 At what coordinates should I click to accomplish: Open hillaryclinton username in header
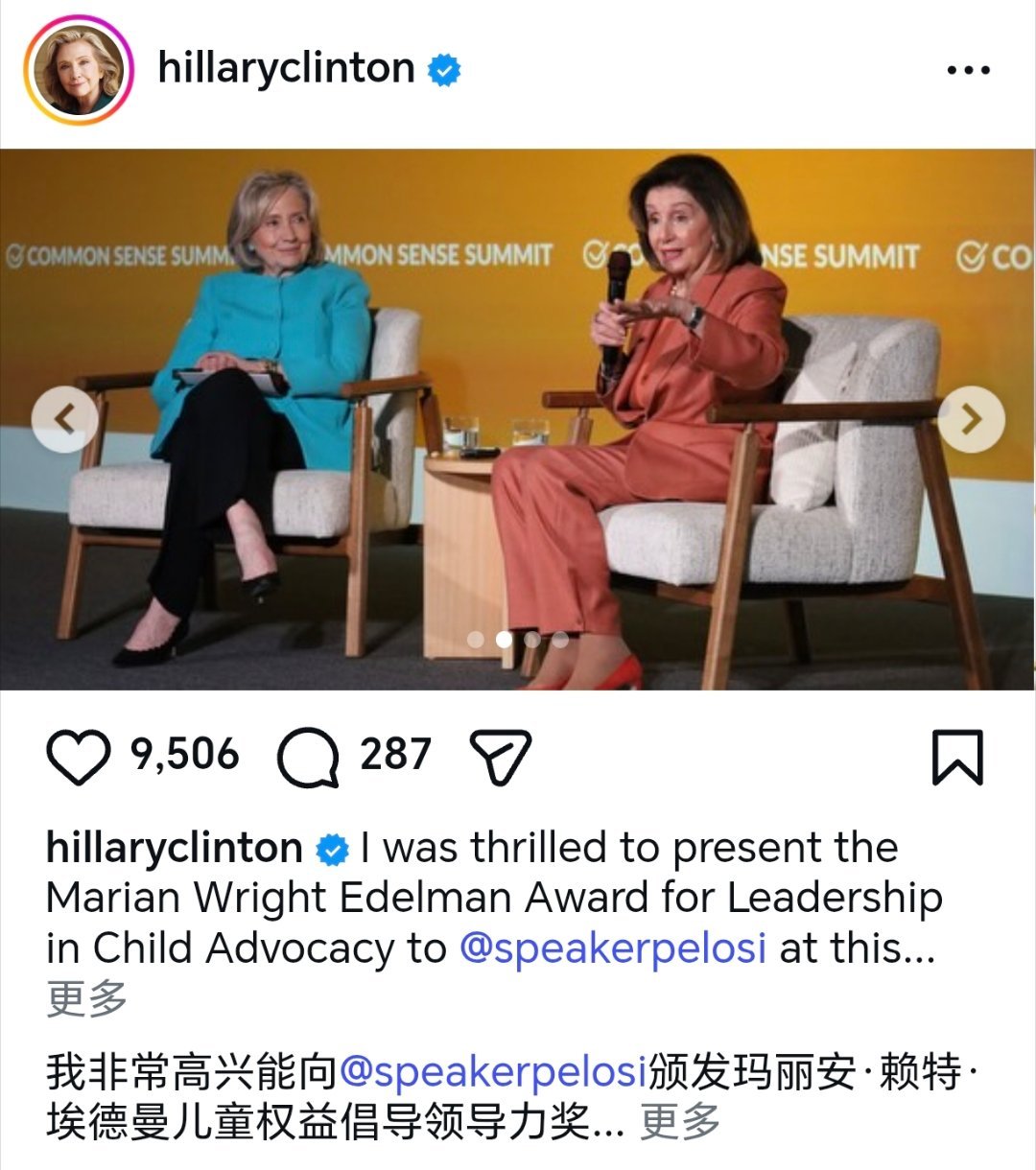click(x=286, y=68)
